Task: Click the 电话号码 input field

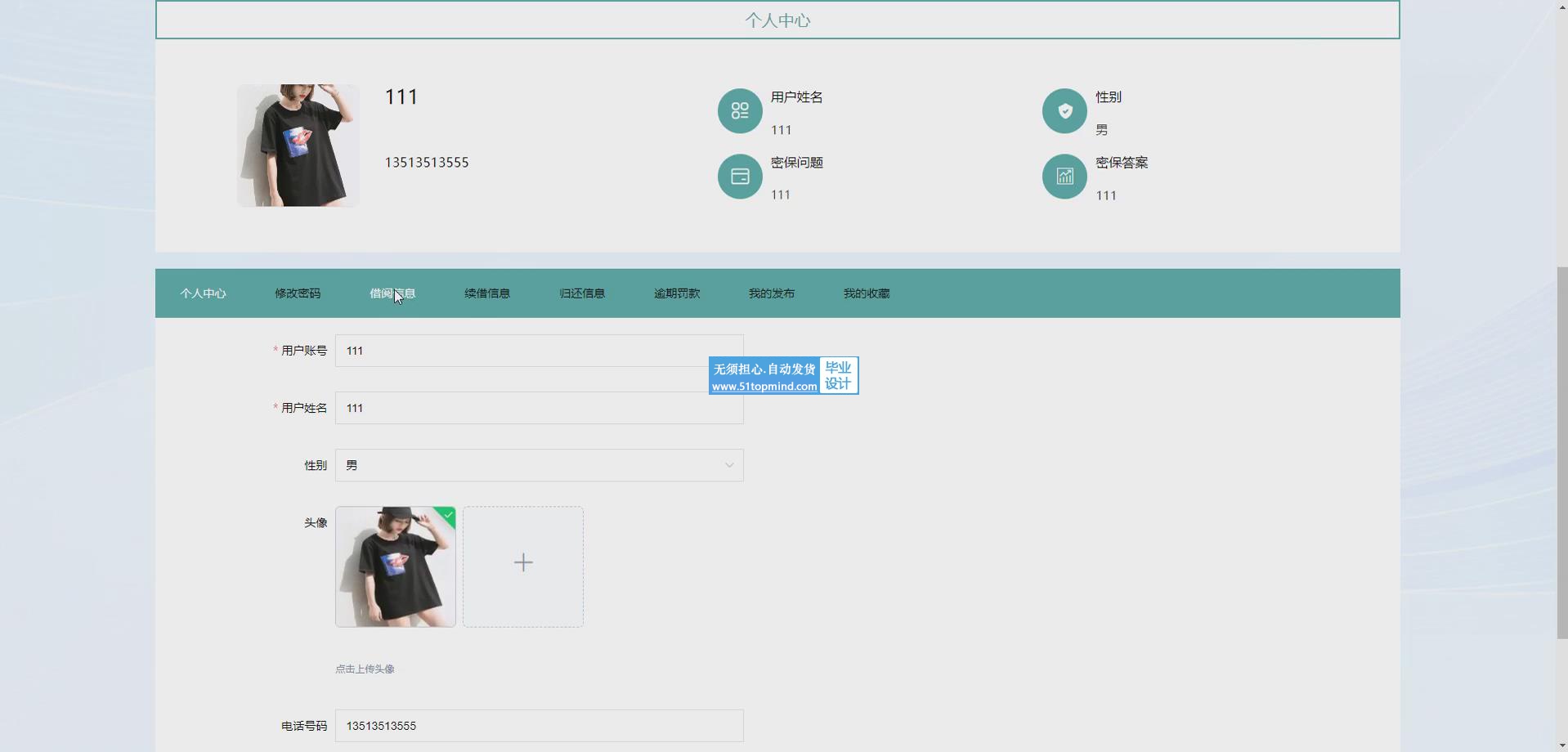Action: [540, 726]
